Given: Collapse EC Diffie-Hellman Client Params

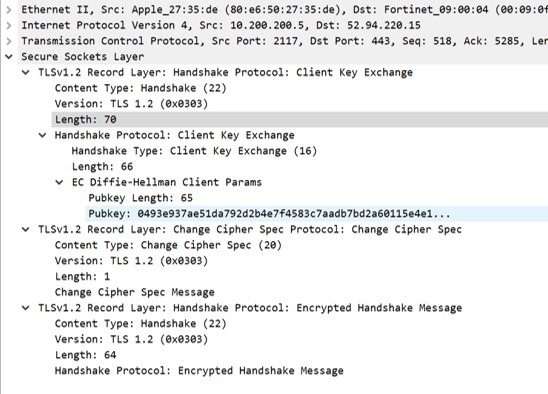Looking at the screenshot, I should click(59, 182).
